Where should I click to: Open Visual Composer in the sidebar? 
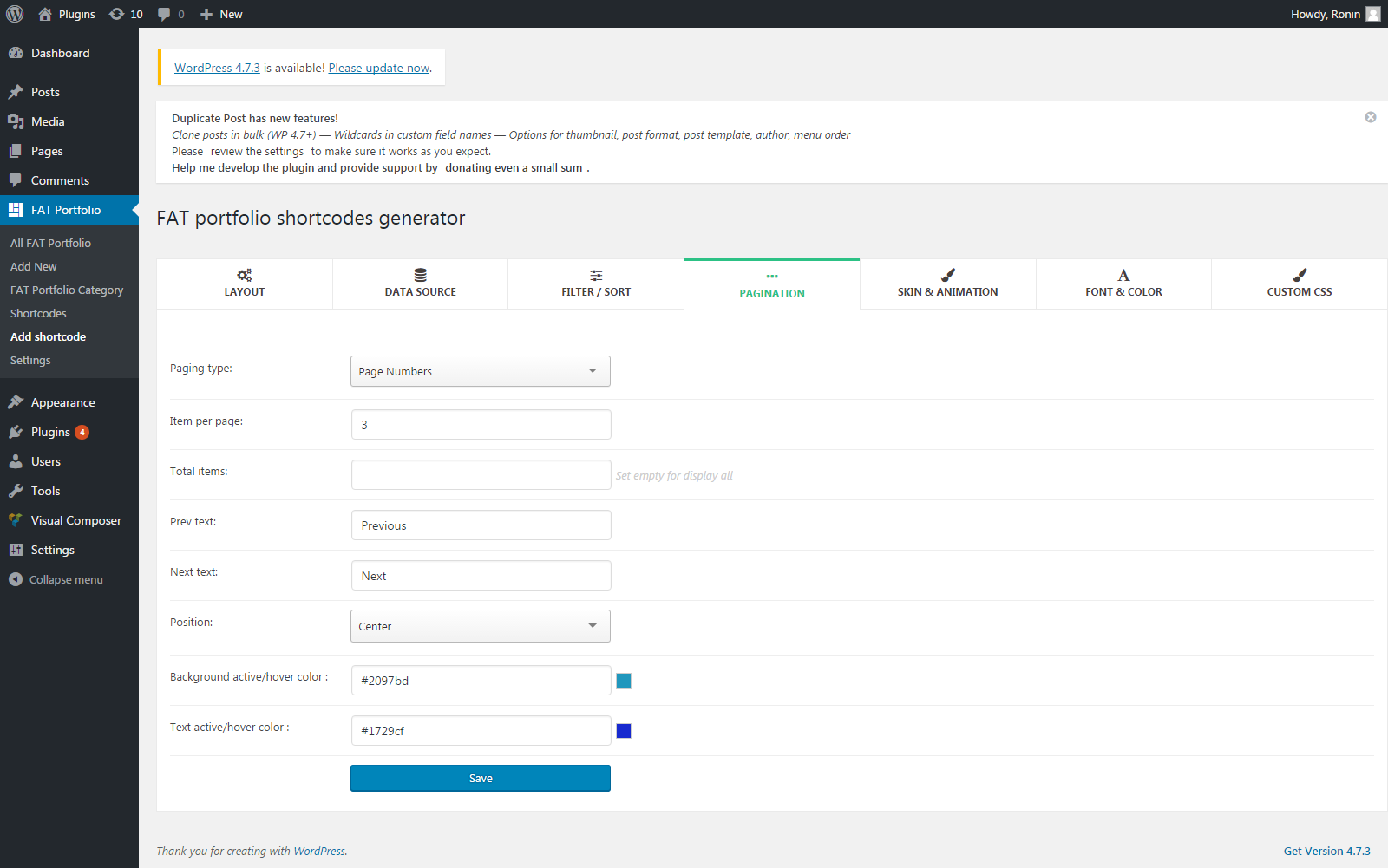(75, 520)
